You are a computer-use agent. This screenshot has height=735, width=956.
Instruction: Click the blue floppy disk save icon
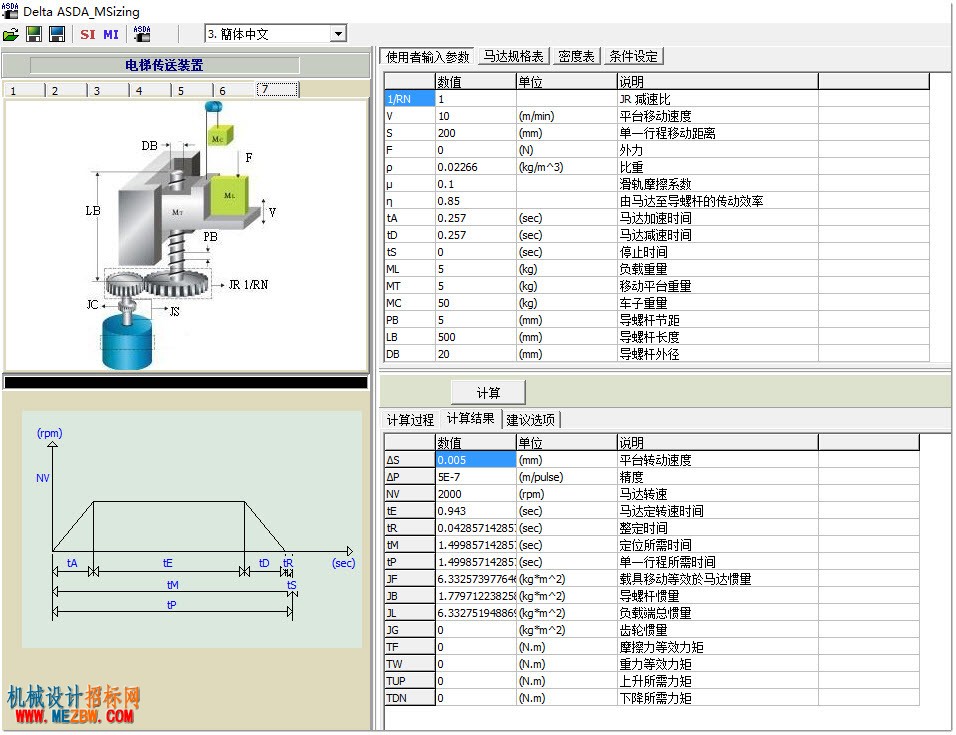click(x=57, y=34)
